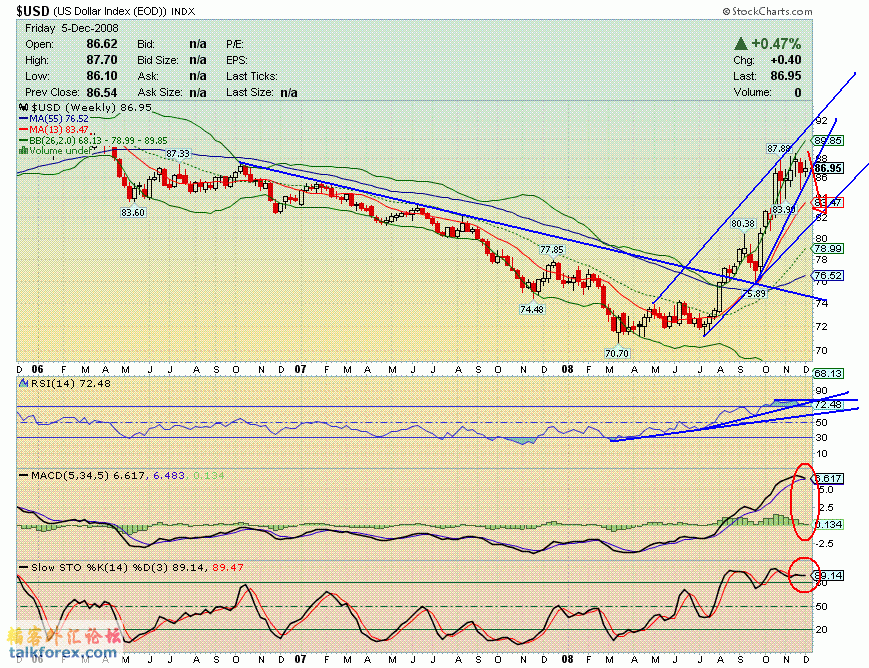Click the candlestick icon beside $USD (Weekly)
869x668 pixels.
23,108
